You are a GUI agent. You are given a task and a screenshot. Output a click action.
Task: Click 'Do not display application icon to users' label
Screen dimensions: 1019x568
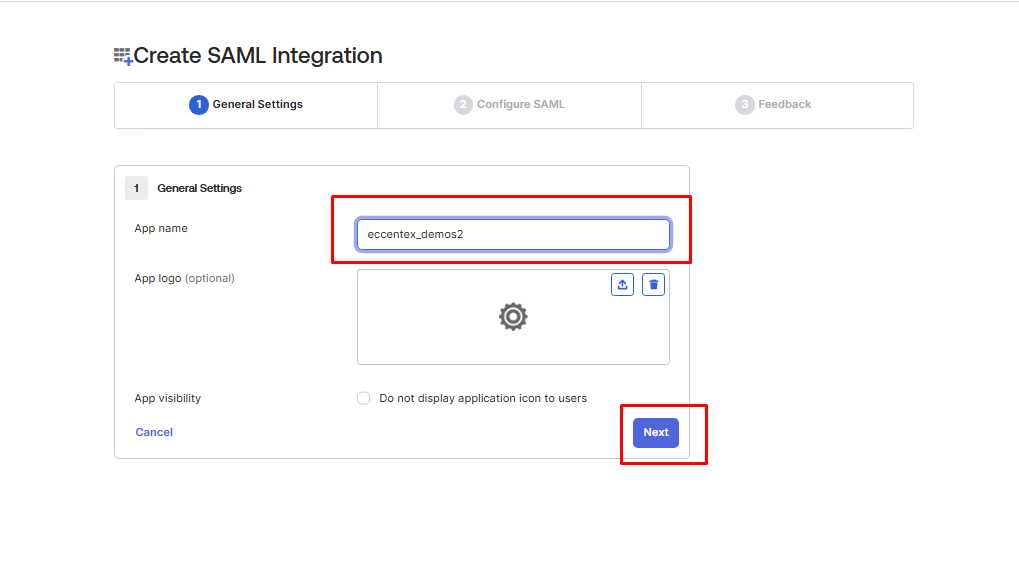click(483, 398)
